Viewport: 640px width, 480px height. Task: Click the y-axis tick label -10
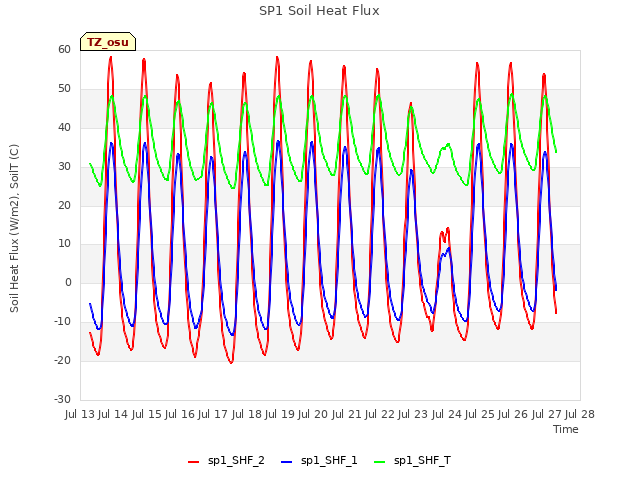pyautogui.click(x=62, y=321)
